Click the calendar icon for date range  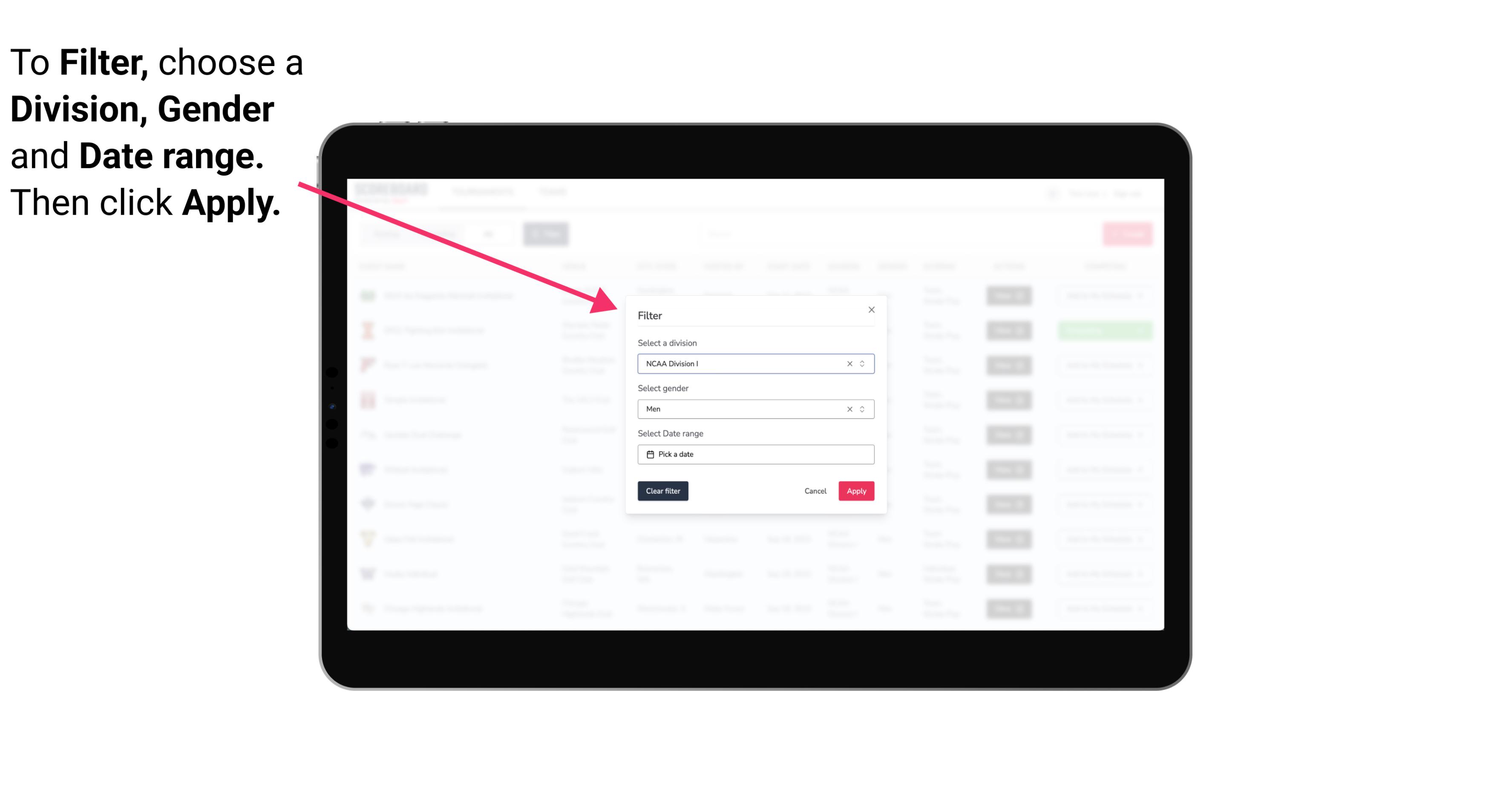649,454
